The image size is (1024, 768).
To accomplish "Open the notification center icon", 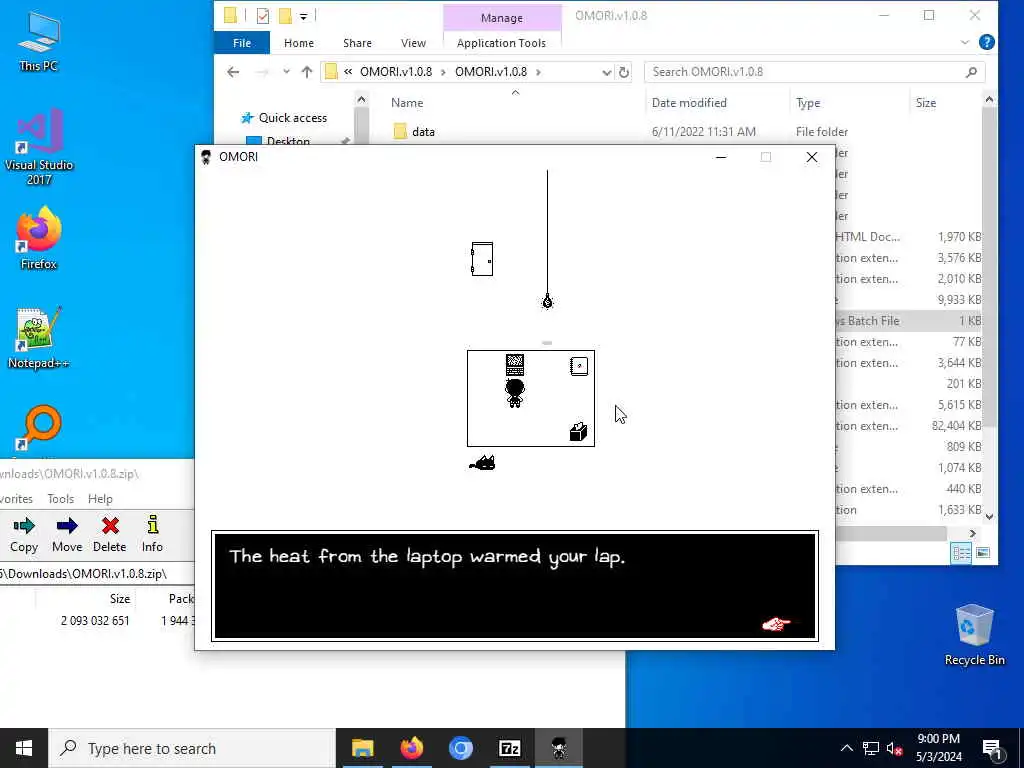I will point(992,749).
